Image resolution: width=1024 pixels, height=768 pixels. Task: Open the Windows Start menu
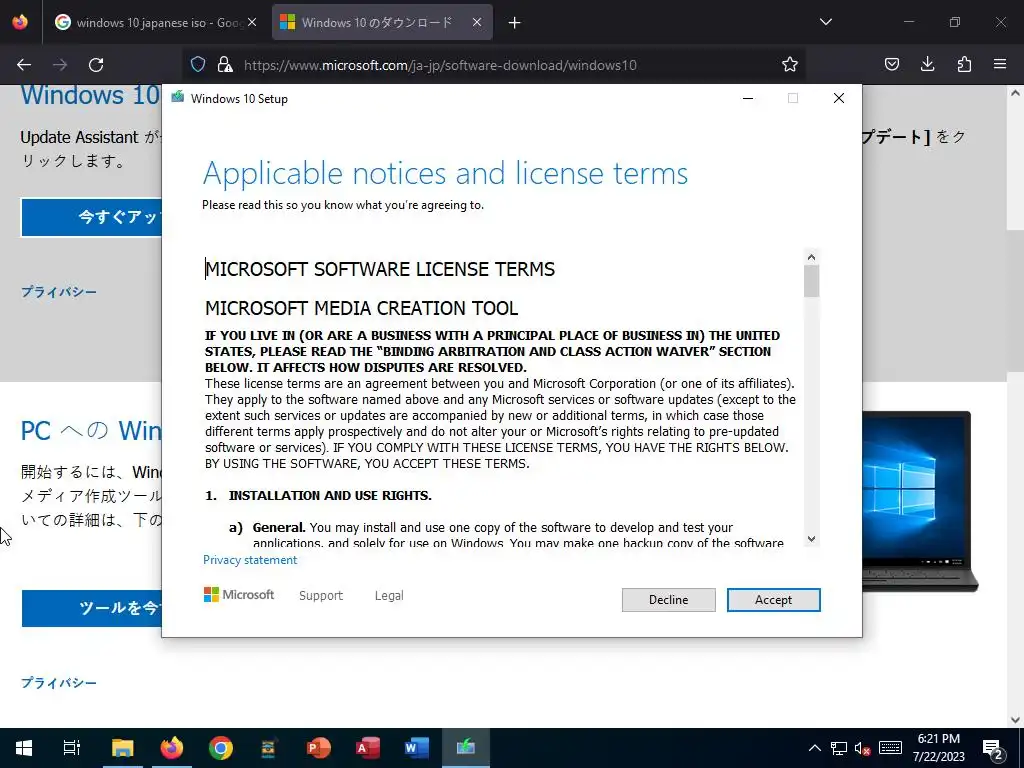[x=24, y=748]
